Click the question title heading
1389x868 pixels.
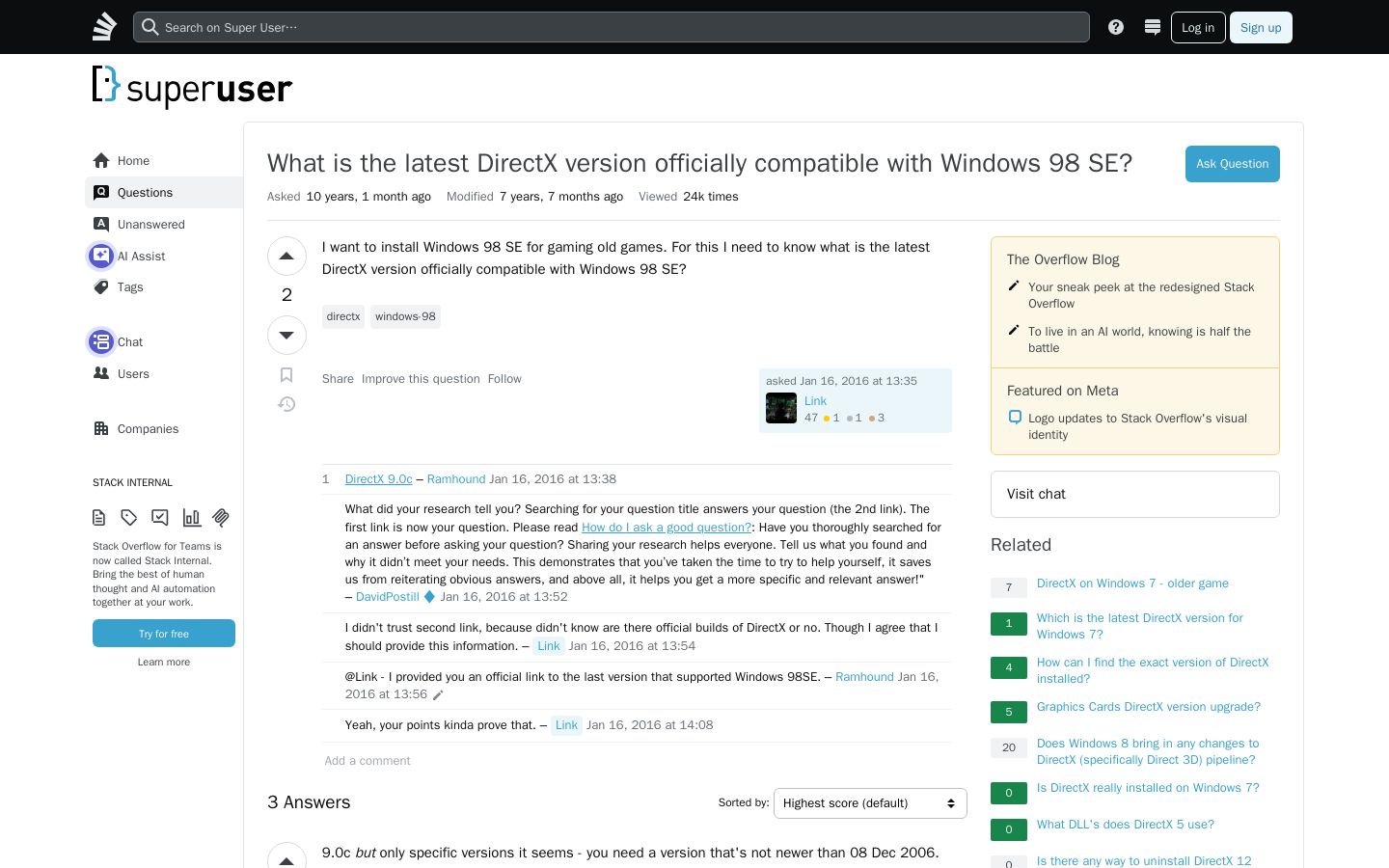tap(699, 163)
